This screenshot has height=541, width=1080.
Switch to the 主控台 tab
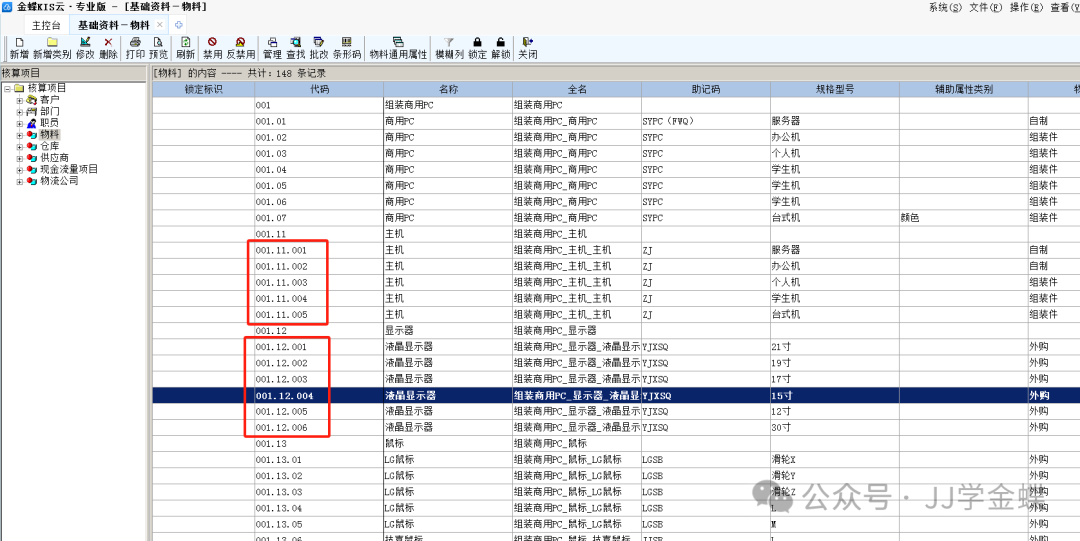(x=46, y=24)
